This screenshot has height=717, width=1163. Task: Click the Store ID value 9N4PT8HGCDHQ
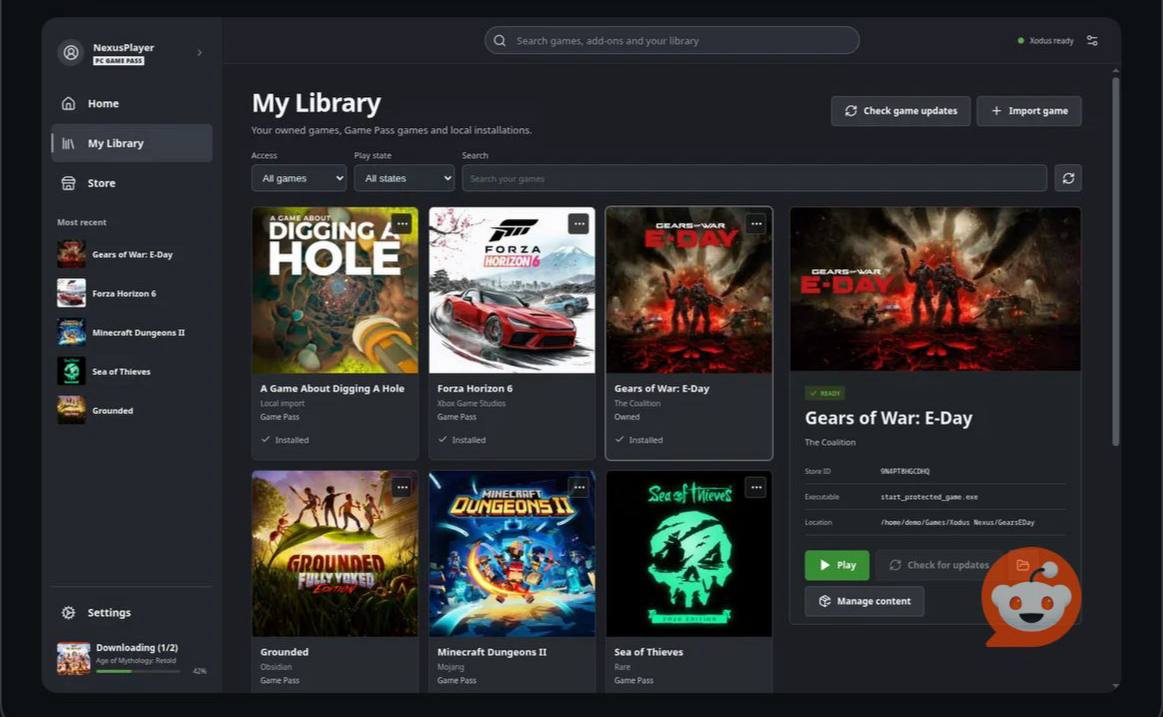pyautogui.click(x=905, y=472)
